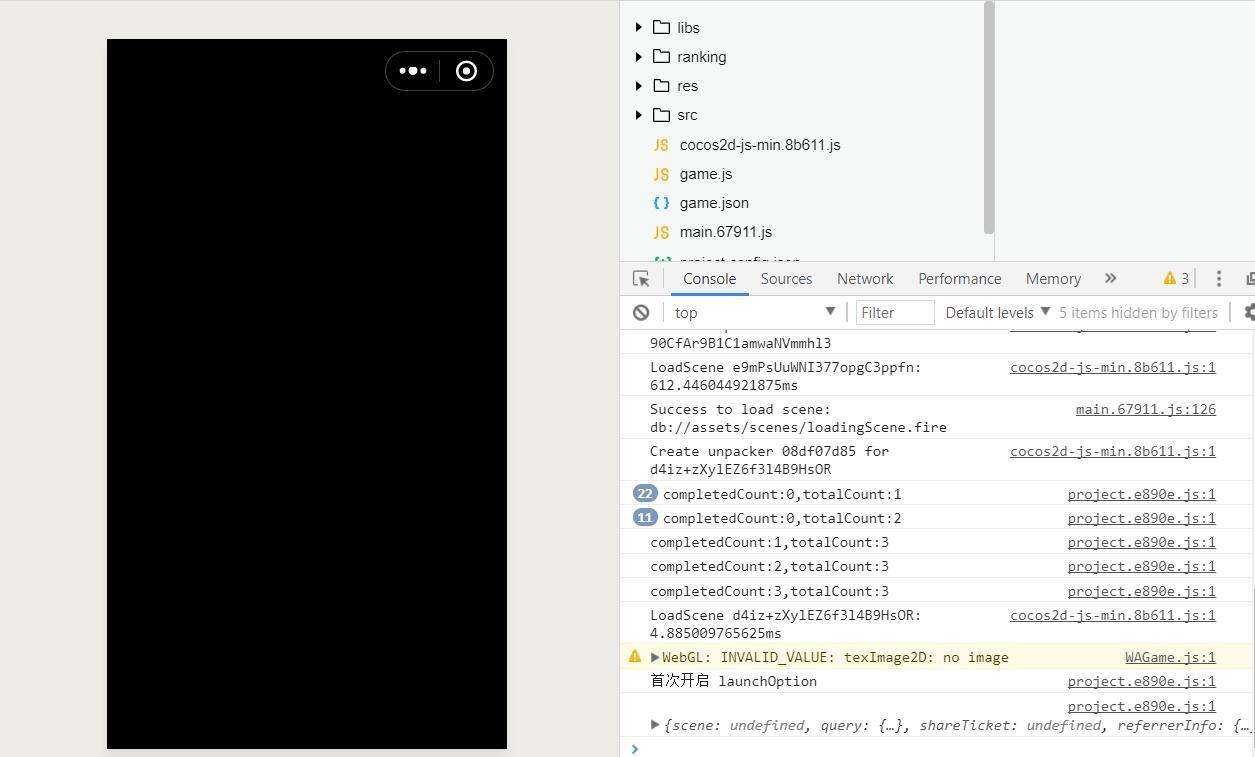This screenshot has width=1255, height=757.
Task: Open cocos2d-js-min link beside LoadScene e9mPsUuWNI377opgC3ppfn
Action: (x=1112, y=367)
